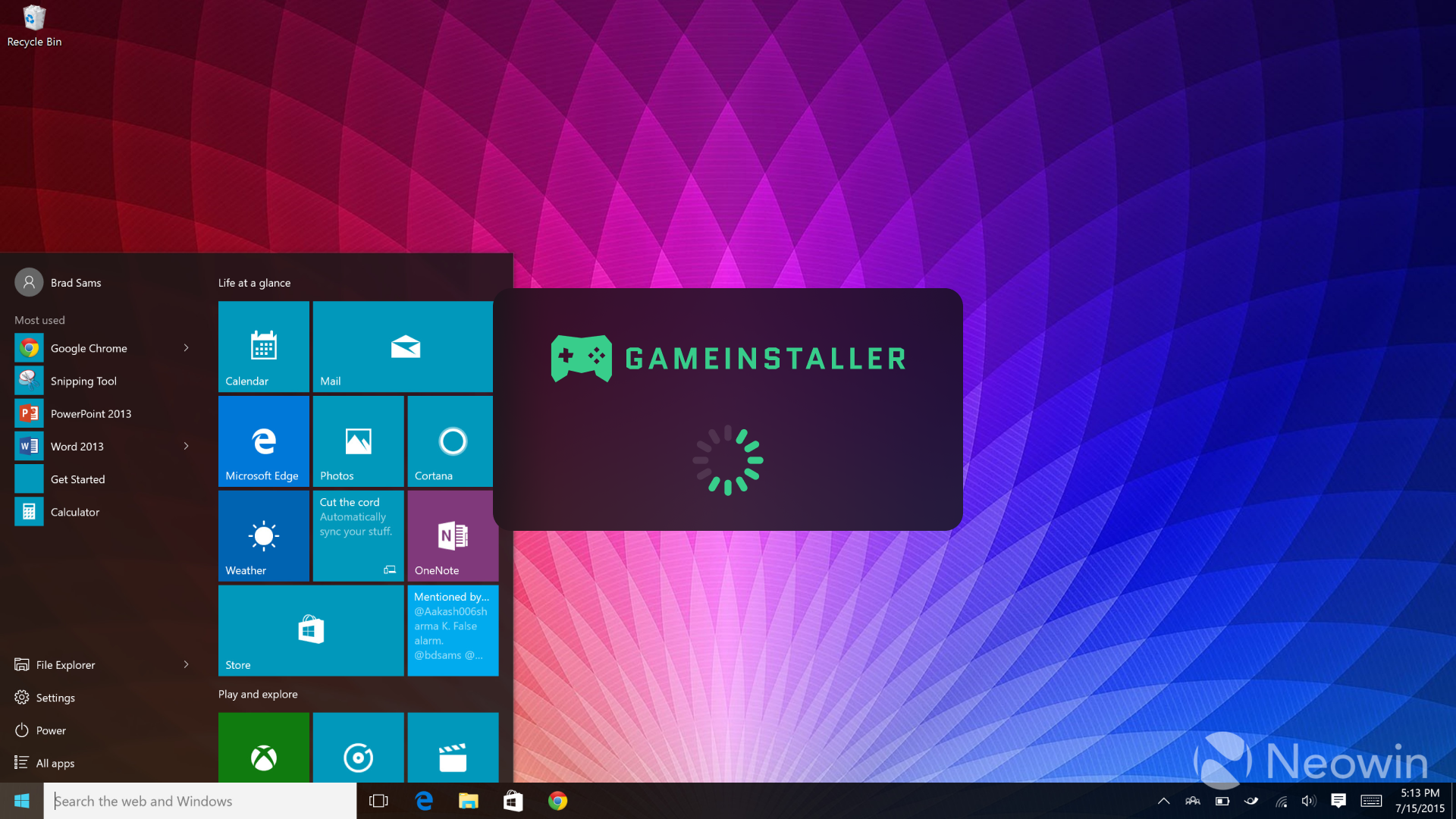
Task: Open the OneNote tile
Action: coord(453,536)
